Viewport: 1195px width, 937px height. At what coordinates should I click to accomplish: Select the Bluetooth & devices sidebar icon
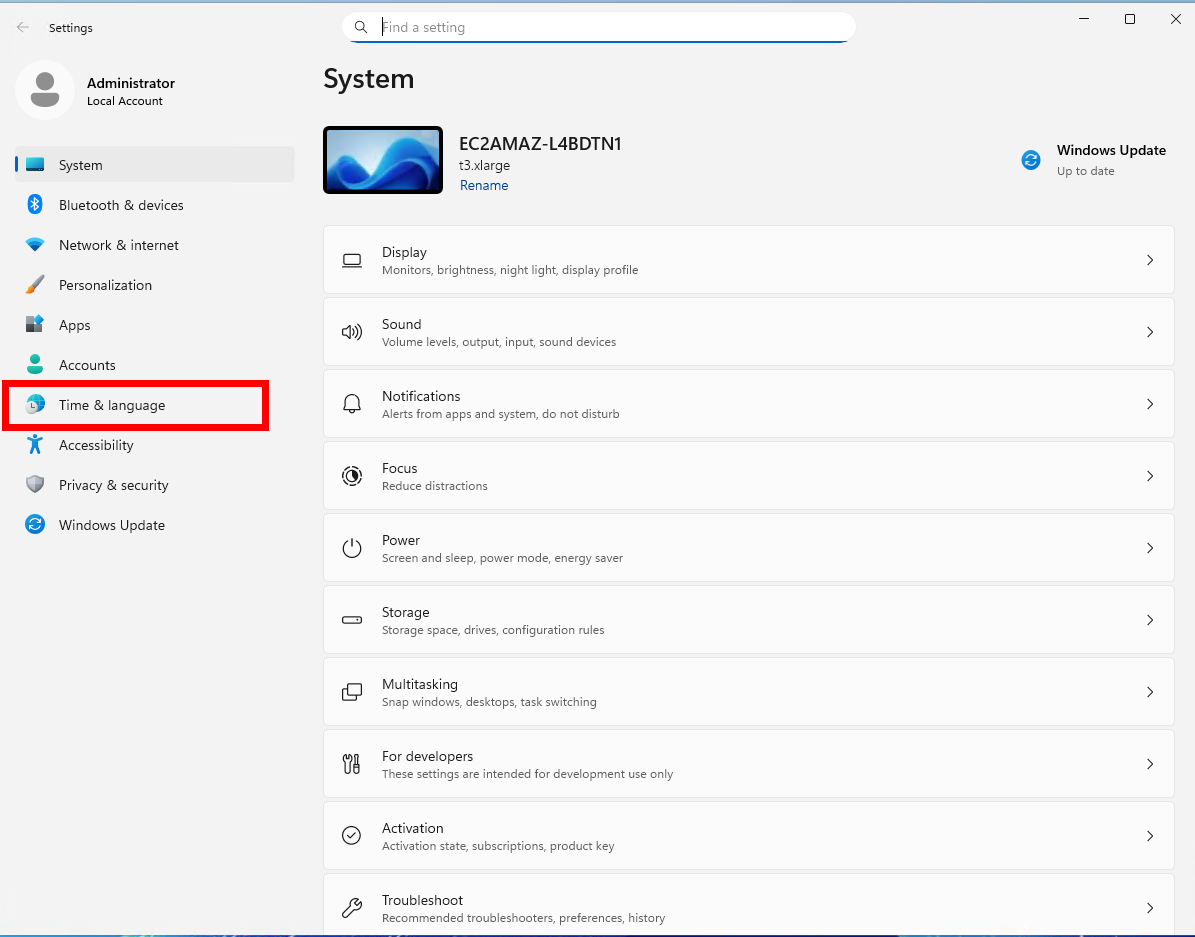point(32,205)
